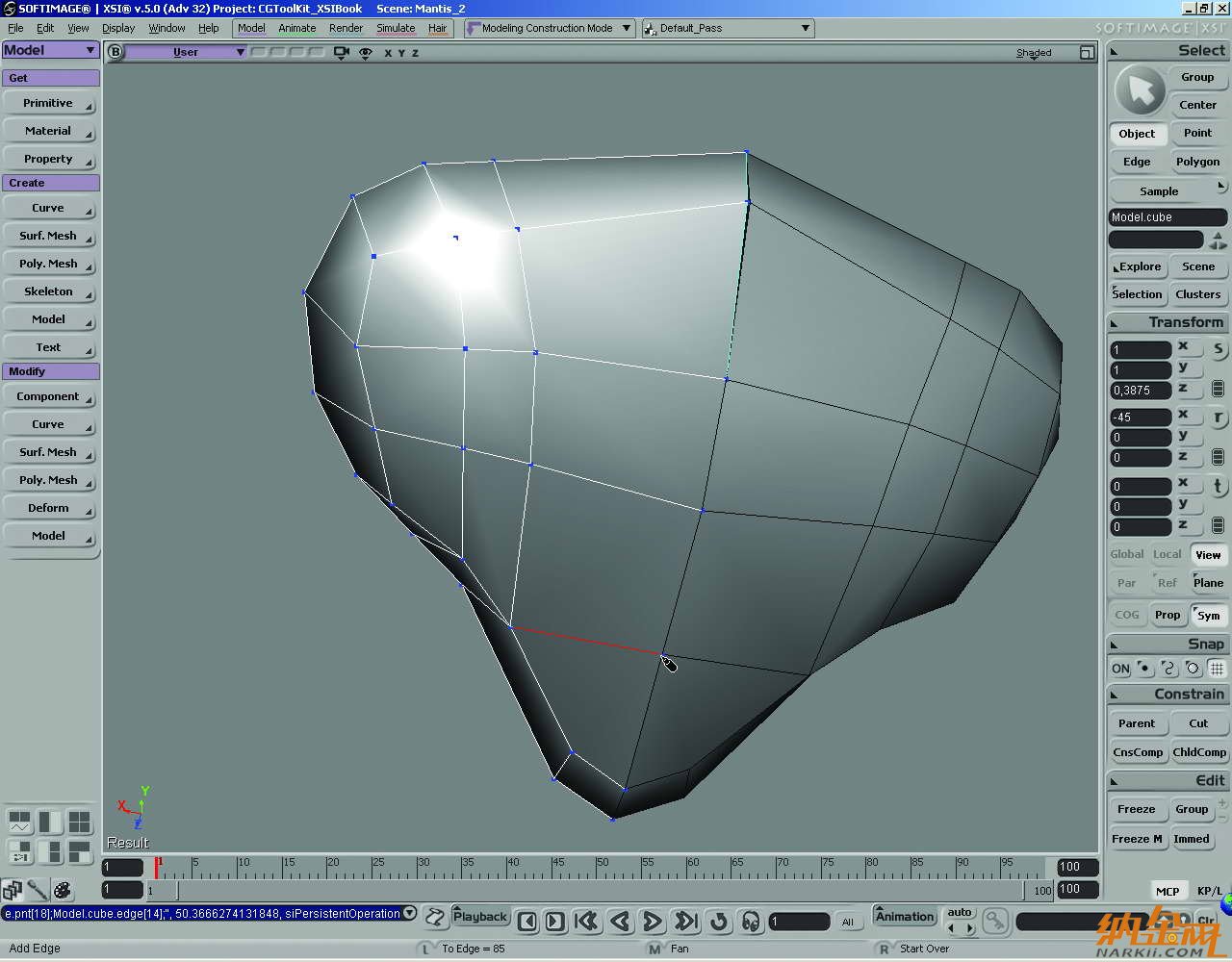The image size is (1232, 962).
Task: Click the large selection arrow tool
Action: click(x=1140, y=91)
